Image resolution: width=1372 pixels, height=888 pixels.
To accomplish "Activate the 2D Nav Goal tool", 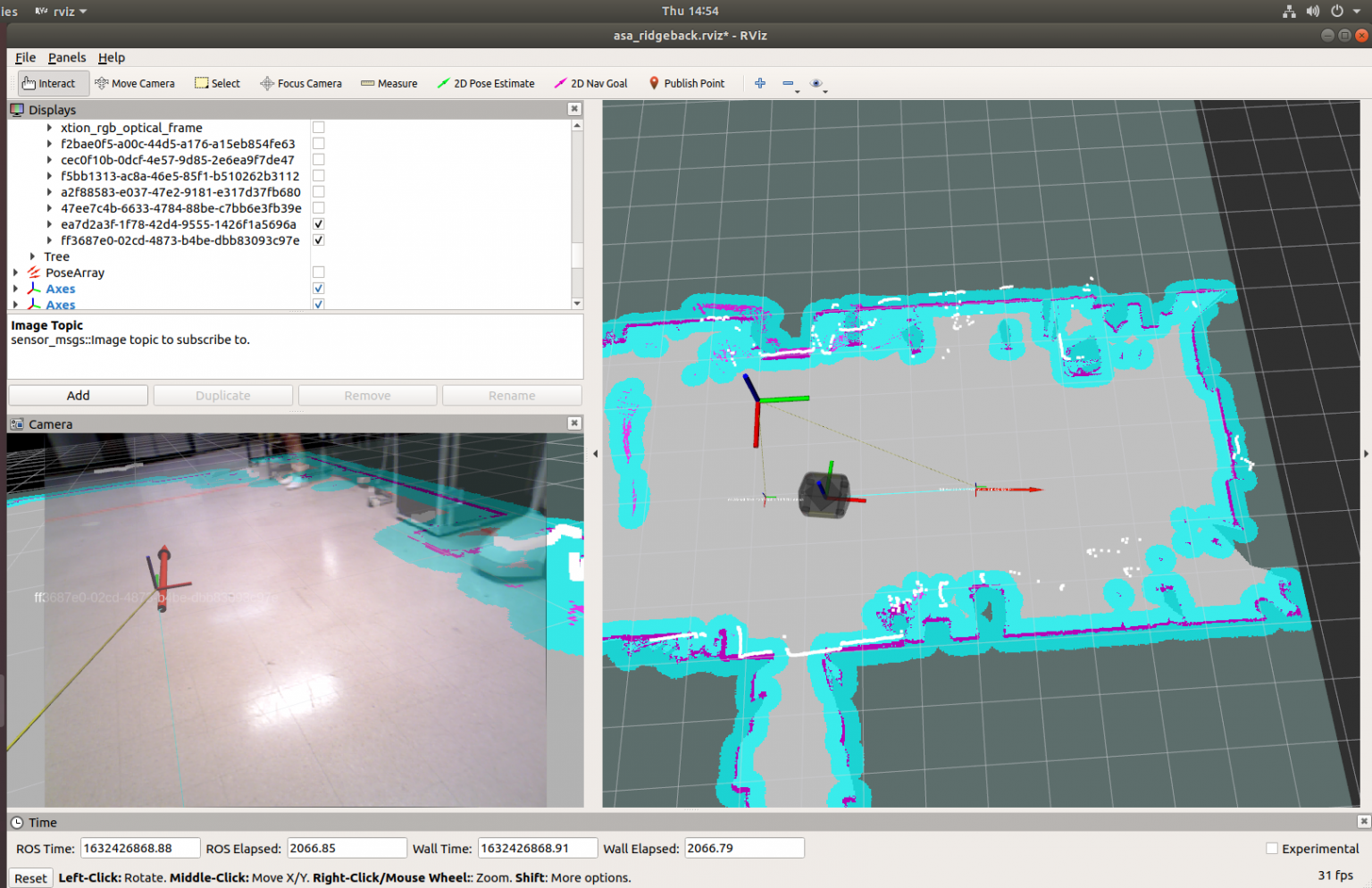I will pos(591,83).
